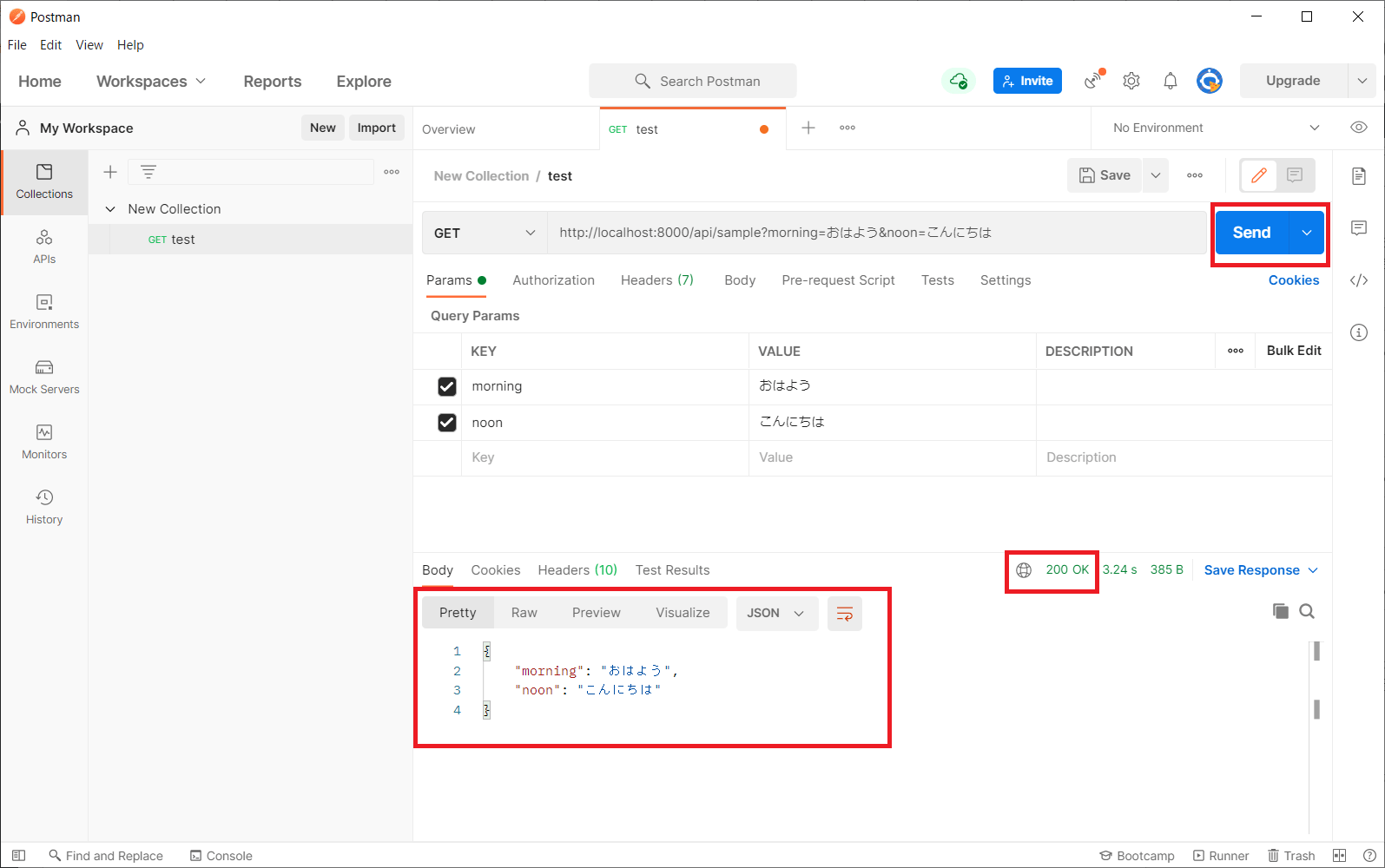This screenshot has width=1385, height=868.
Task: Select the test request in collection tree
Action: point(250,240)
